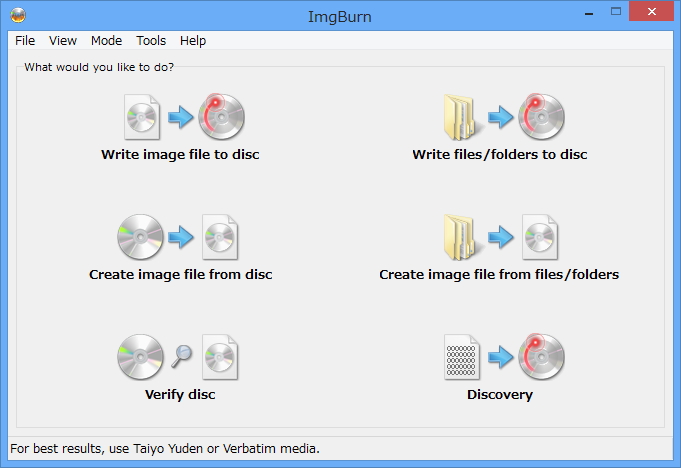The height and width of the screenshot is (468, 681).
Task: Open the View menu
Action: click(63, 41)
